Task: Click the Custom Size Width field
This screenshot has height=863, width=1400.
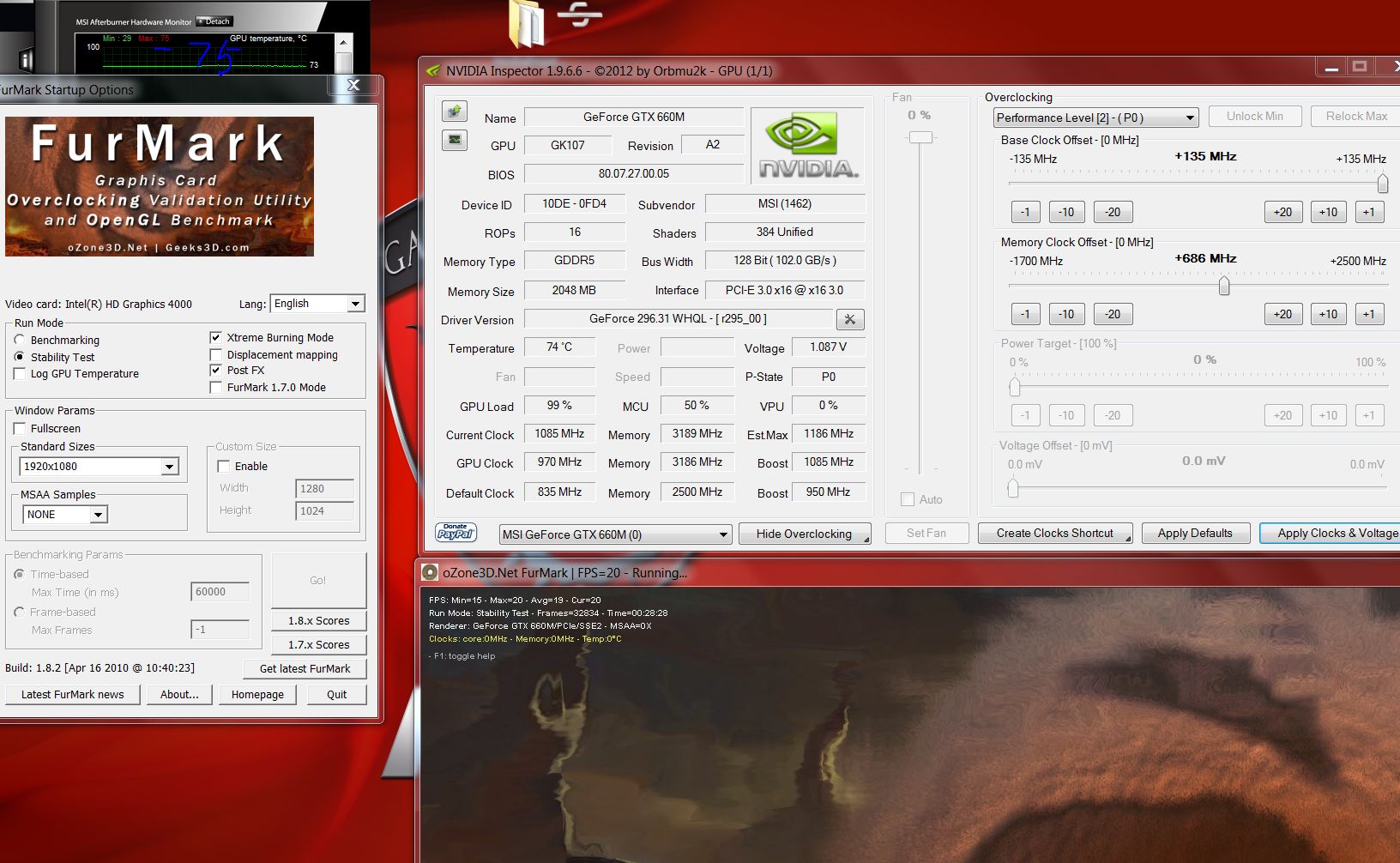Action: [324, 488]
